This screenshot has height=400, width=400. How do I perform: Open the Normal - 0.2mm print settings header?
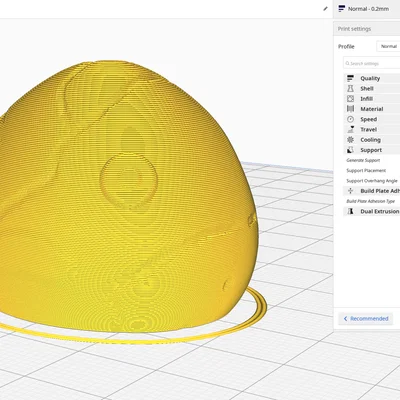click(x=367, y=9)
